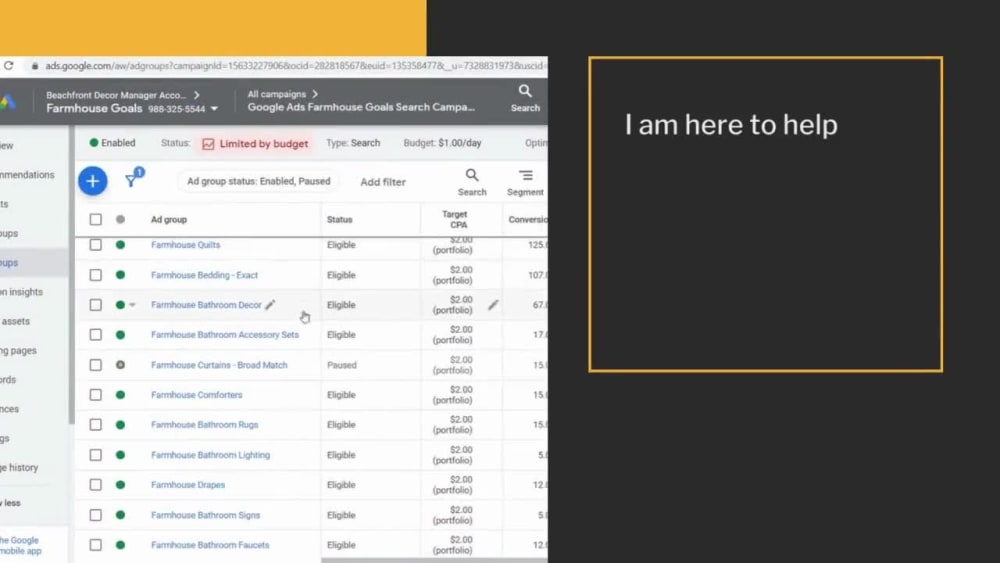Open the Farmhouse Goals account dropdown arrow
This screenshot has width=1000, height=563.
(x=214, y=109)
